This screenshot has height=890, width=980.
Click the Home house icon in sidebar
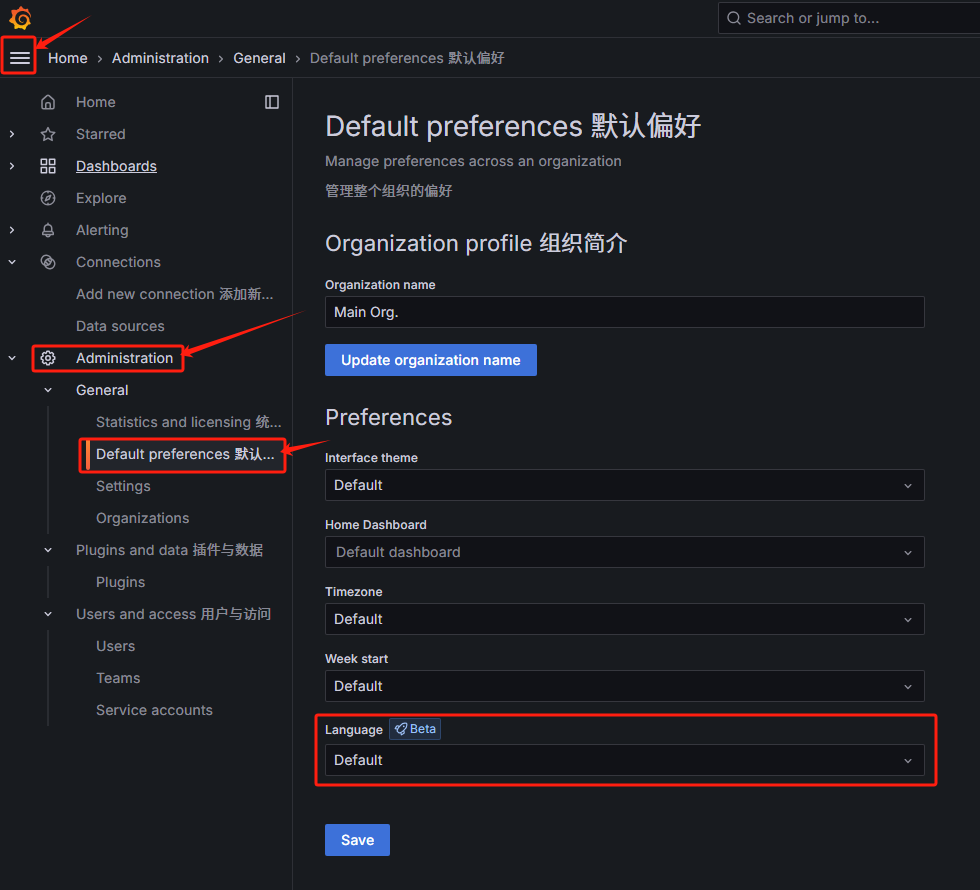click(x=48, y=102)
